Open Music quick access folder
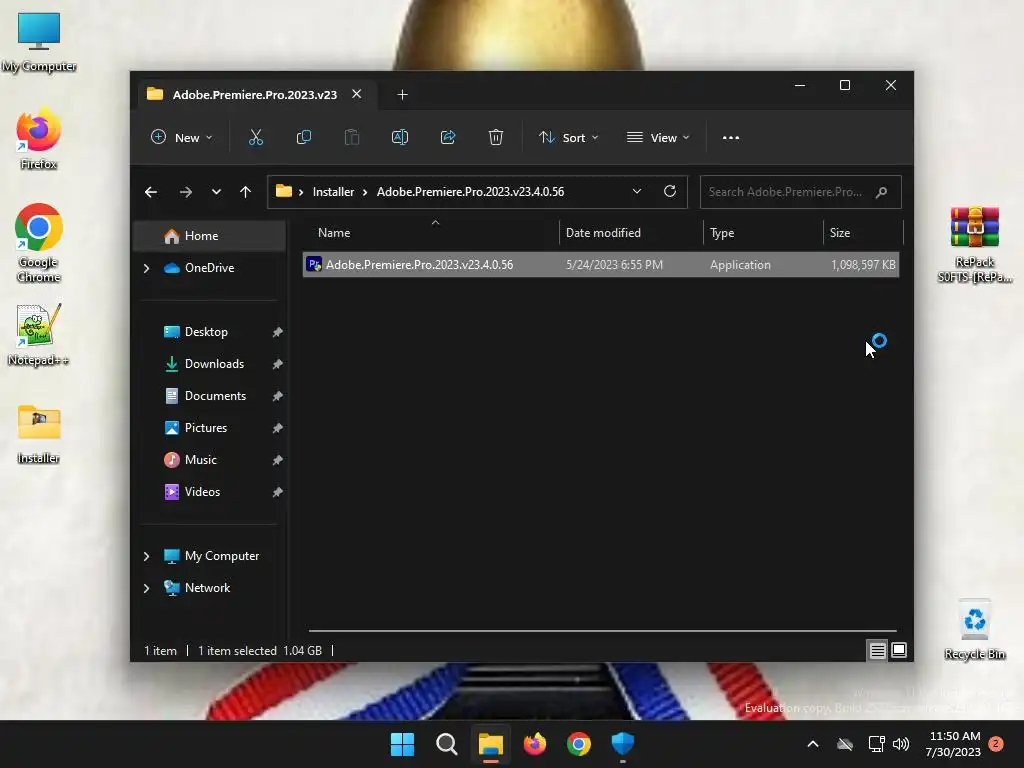The height and width of the screenshot is (768, 1024). (x=200, y=460)
